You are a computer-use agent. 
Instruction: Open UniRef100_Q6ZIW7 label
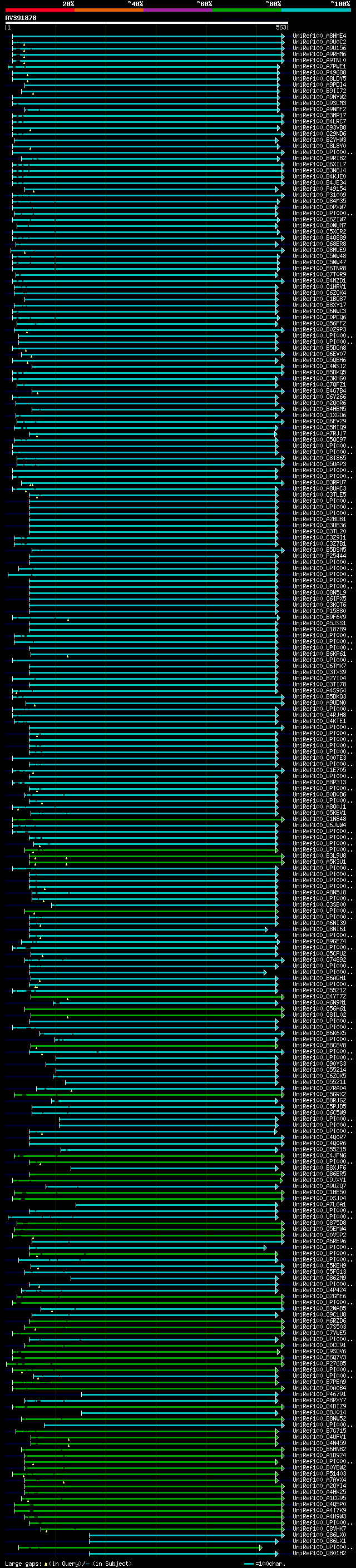coord(319,220)
